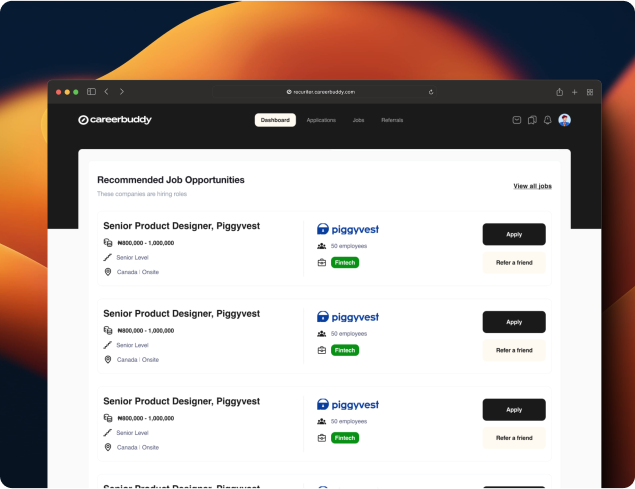Click the salary range in first job card
The width and height of the screenshot is (635, 489).
[x=146, y=243]
